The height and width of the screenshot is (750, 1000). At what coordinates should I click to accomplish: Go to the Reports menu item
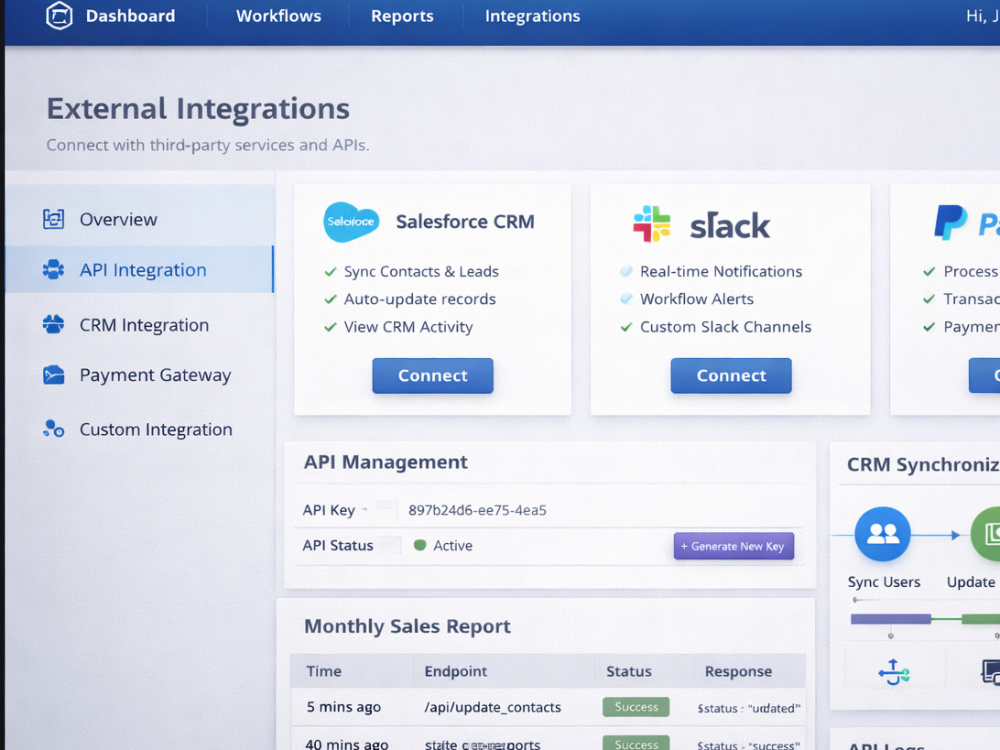pyautogui.click(x=402, y=16)
